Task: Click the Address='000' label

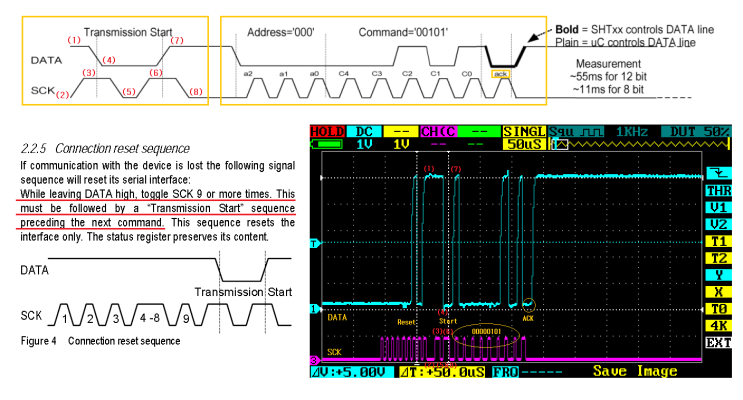Action: click(x=281, y=32)
